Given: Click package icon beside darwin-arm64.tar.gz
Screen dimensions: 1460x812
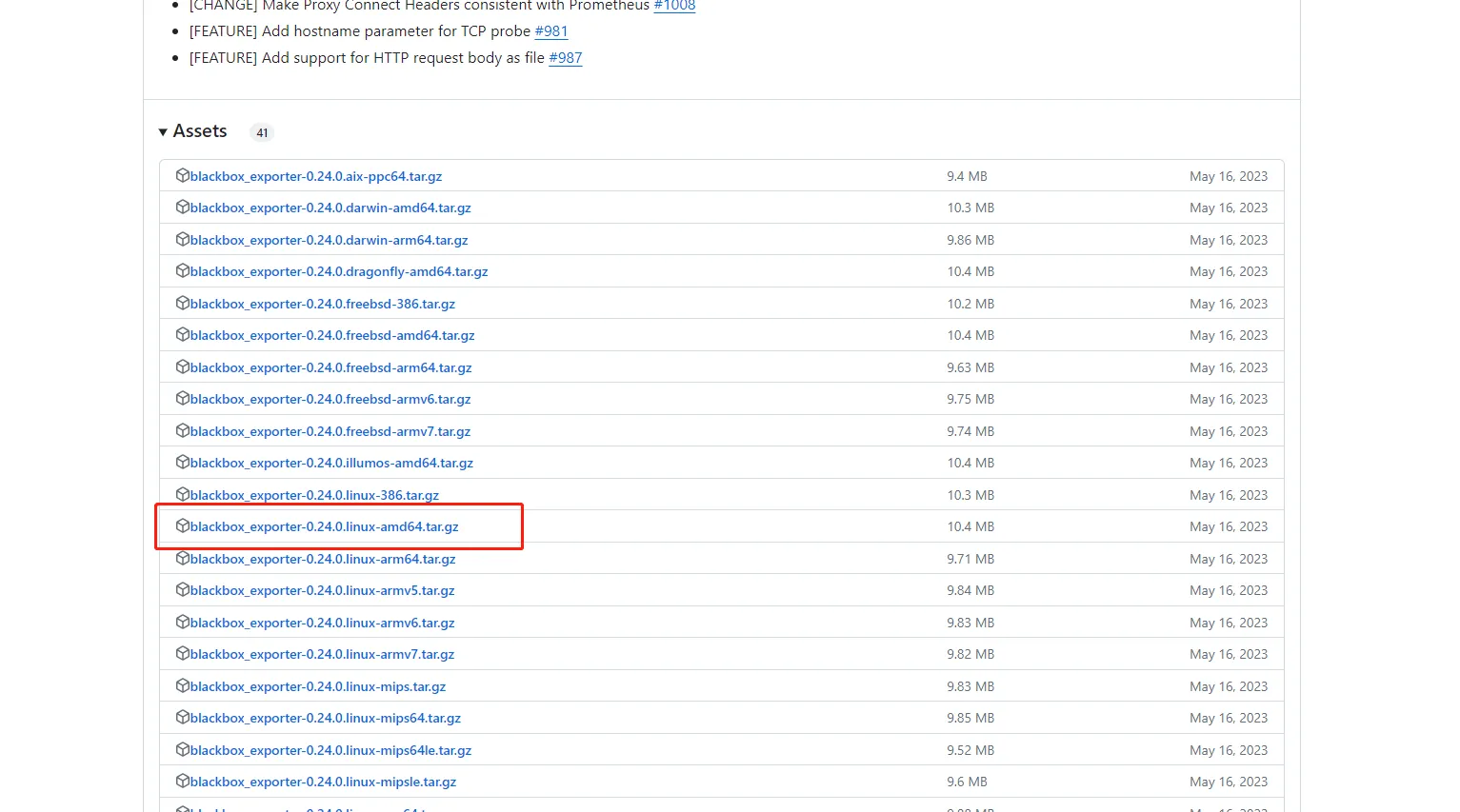Looking at the screenshot, I should point(183,239).
